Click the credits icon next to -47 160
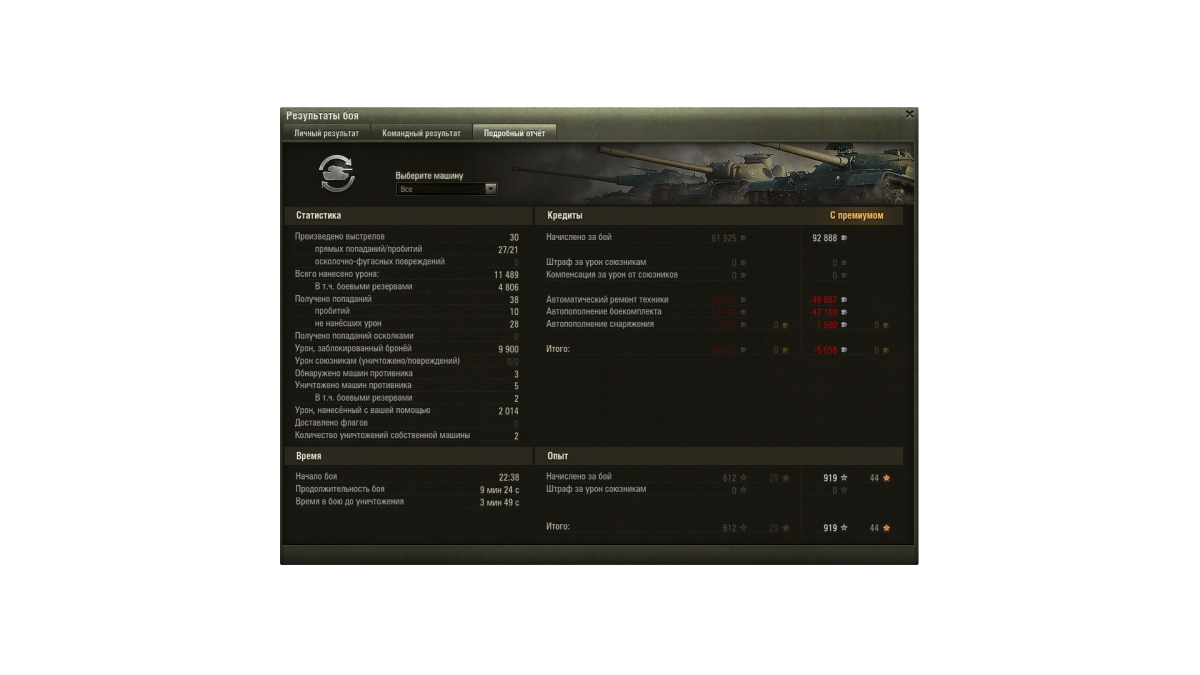 (845, 312)
